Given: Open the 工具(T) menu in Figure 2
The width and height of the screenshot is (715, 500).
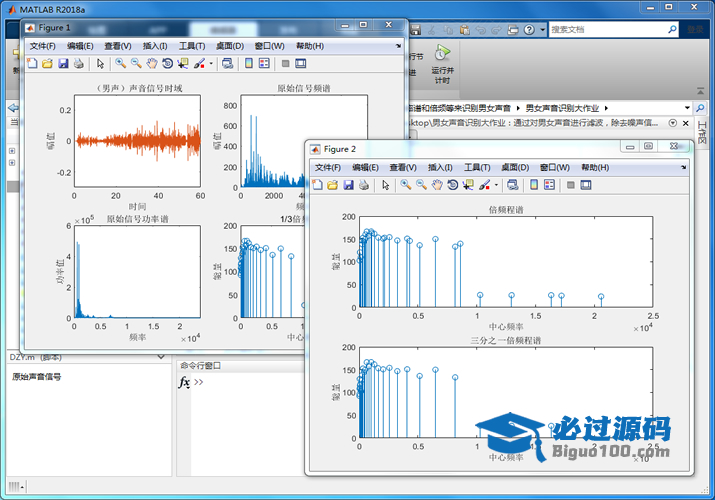Looking at the screenshot, I should (x=477, y=167).
